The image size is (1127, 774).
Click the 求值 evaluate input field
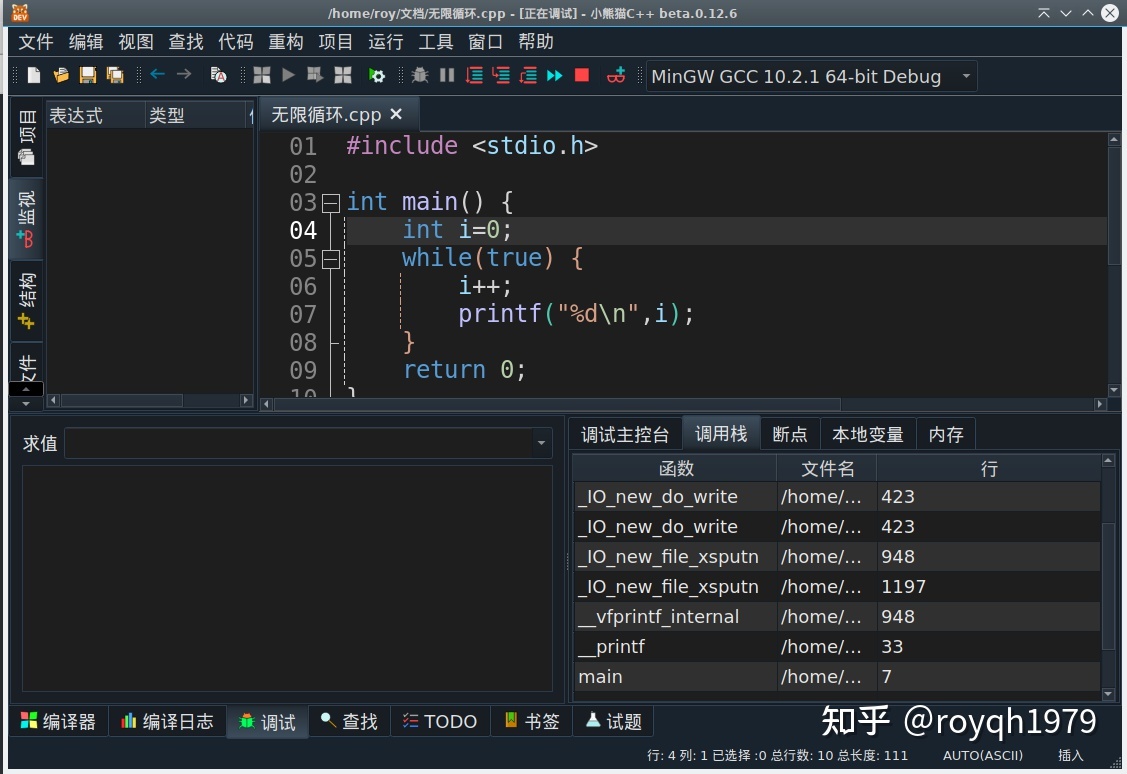click(x=300, y=443)
